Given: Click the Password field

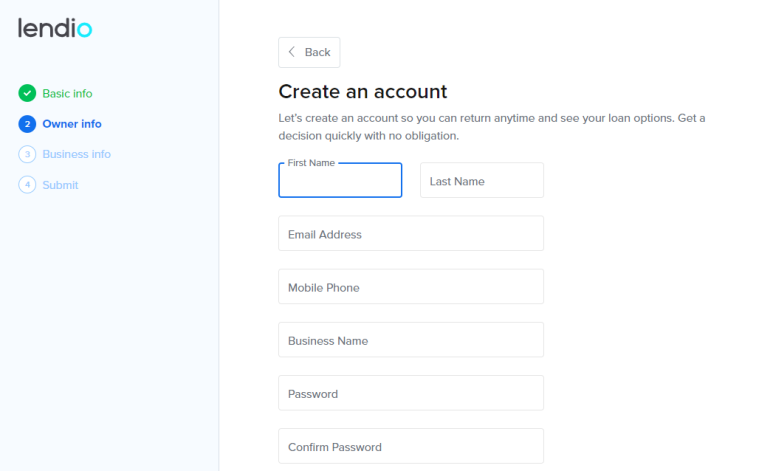Looking at the screenshot, I should coord(411,393).
